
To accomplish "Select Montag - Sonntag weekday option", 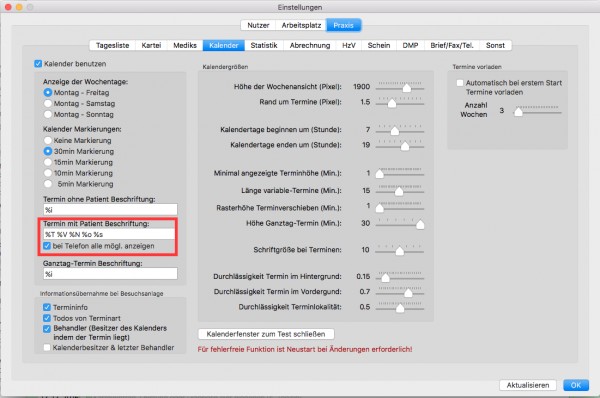I will click(48, 114).
